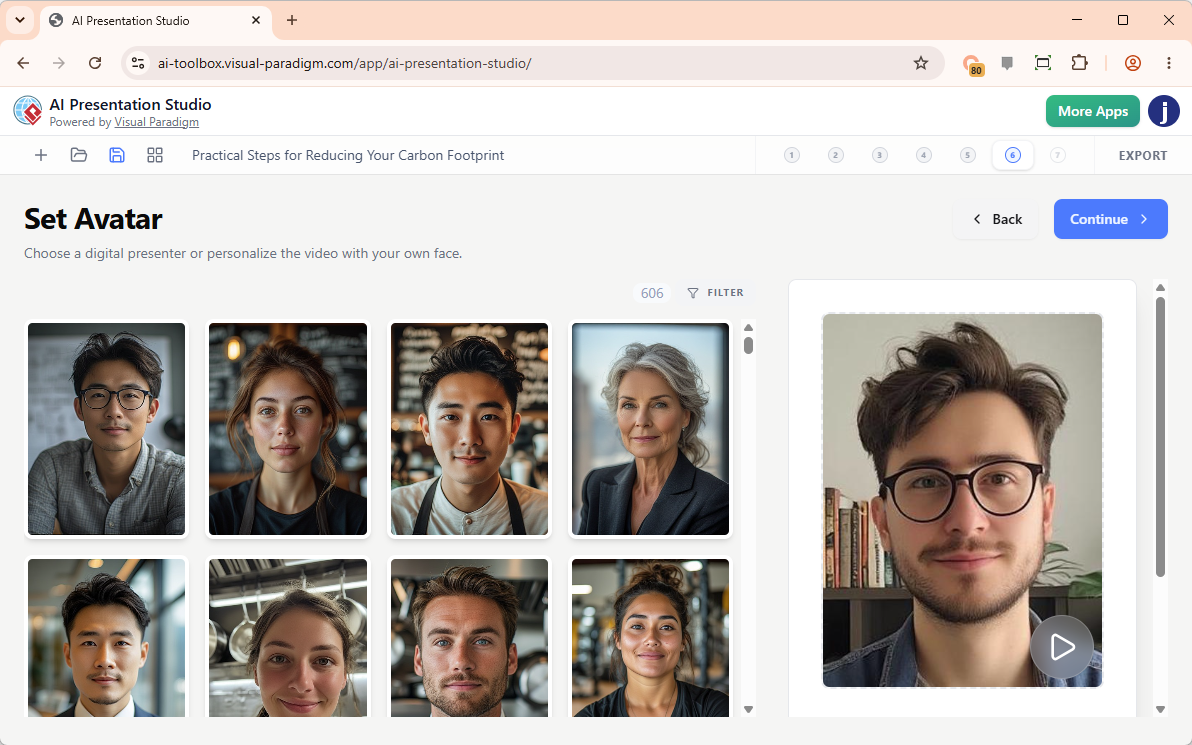Screen dimensions: 1192x745
Task: Go to step 3
Action: [x=880, y=155]
